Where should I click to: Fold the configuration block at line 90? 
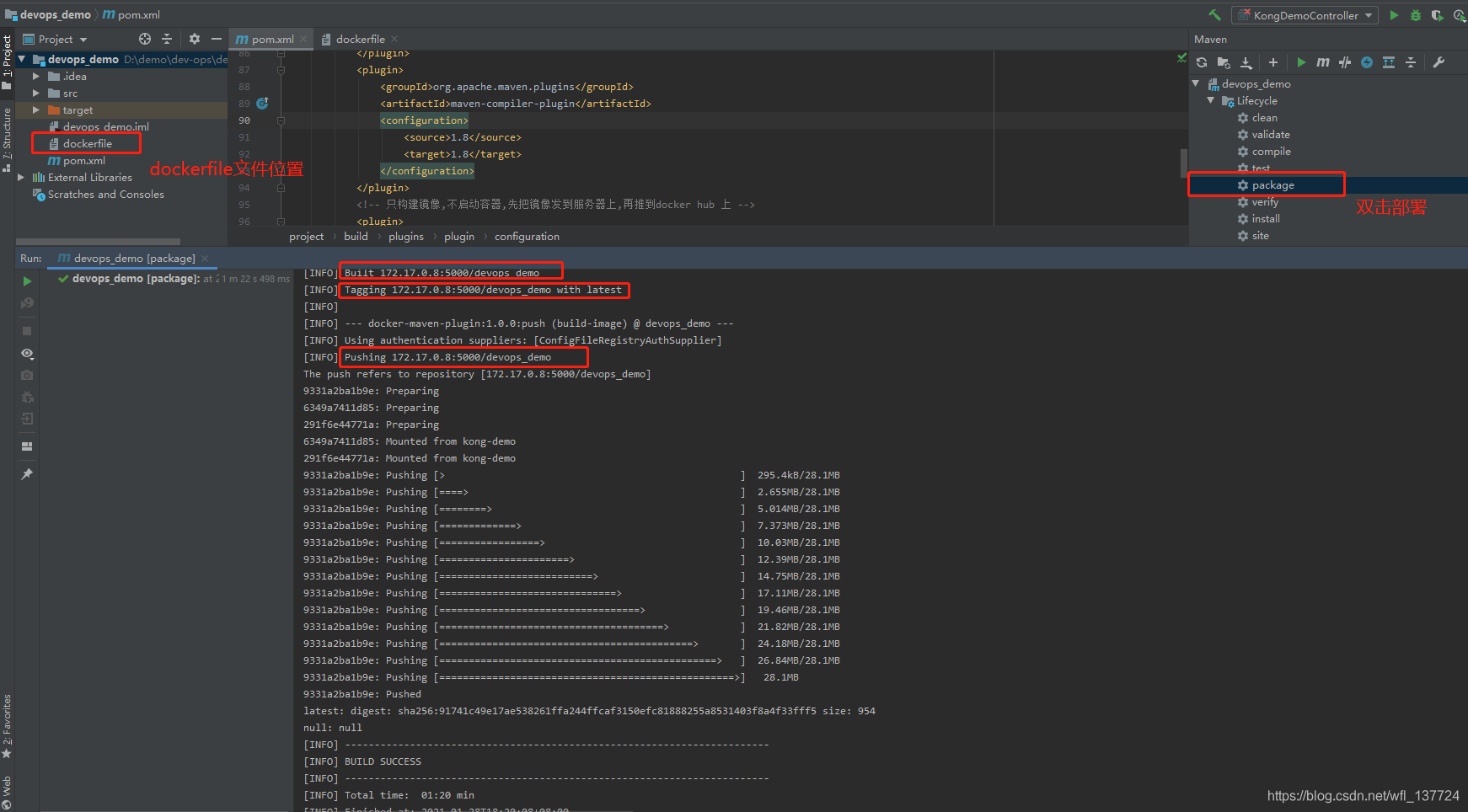(x=281, y=120)
